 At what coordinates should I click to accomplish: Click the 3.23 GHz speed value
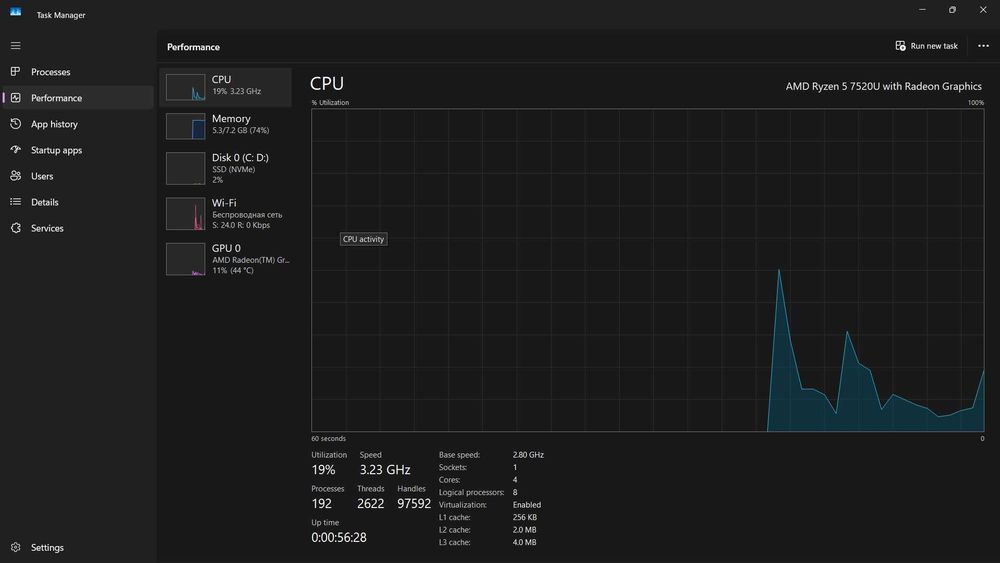coord(385,470)
